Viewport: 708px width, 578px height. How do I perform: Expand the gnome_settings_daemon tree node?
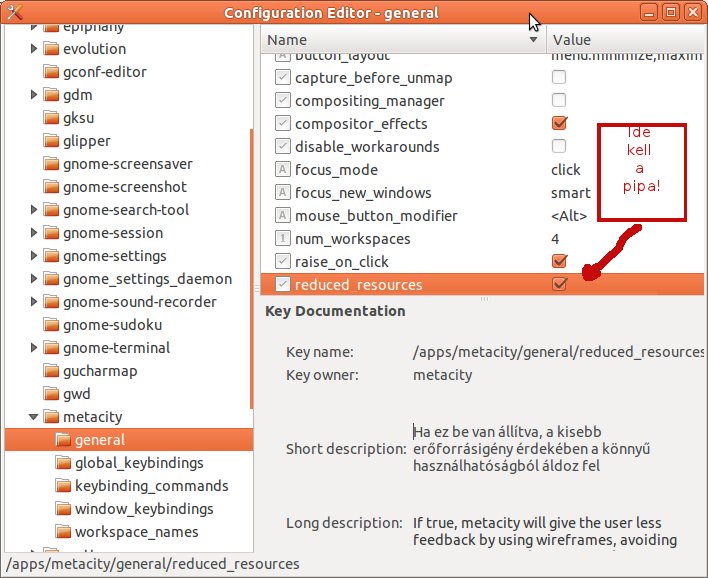[33, 279]
